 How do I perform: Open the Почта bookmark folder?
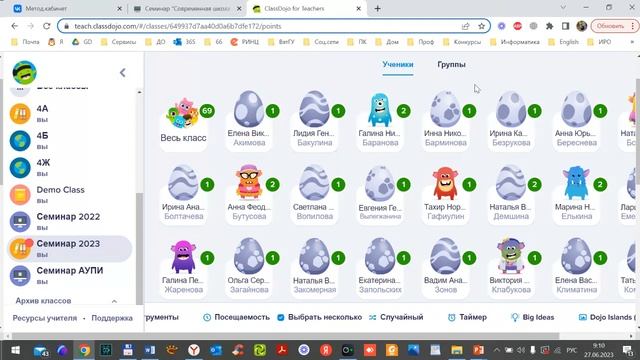(x=26, y=42)
